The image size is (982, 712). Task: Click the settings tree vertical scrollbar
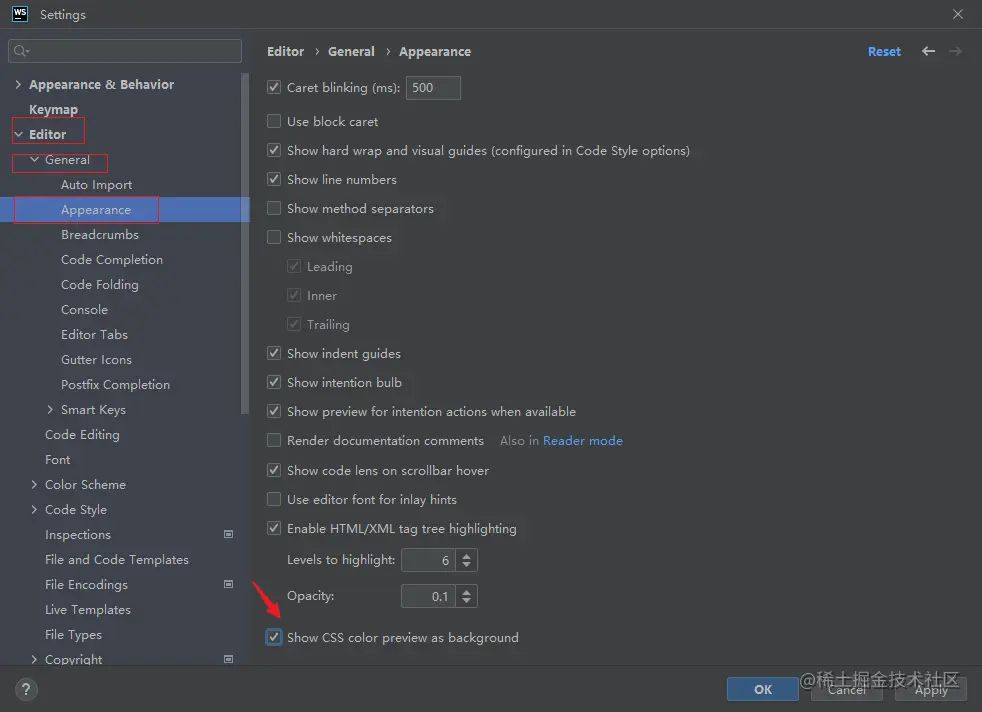pyautogui.click(x=245, y=244)
